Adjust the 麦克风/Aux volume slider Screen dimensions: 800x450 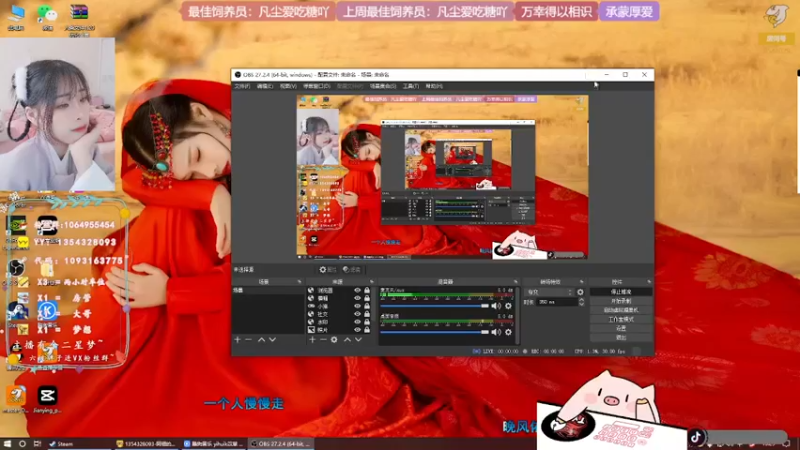[435, 306]
